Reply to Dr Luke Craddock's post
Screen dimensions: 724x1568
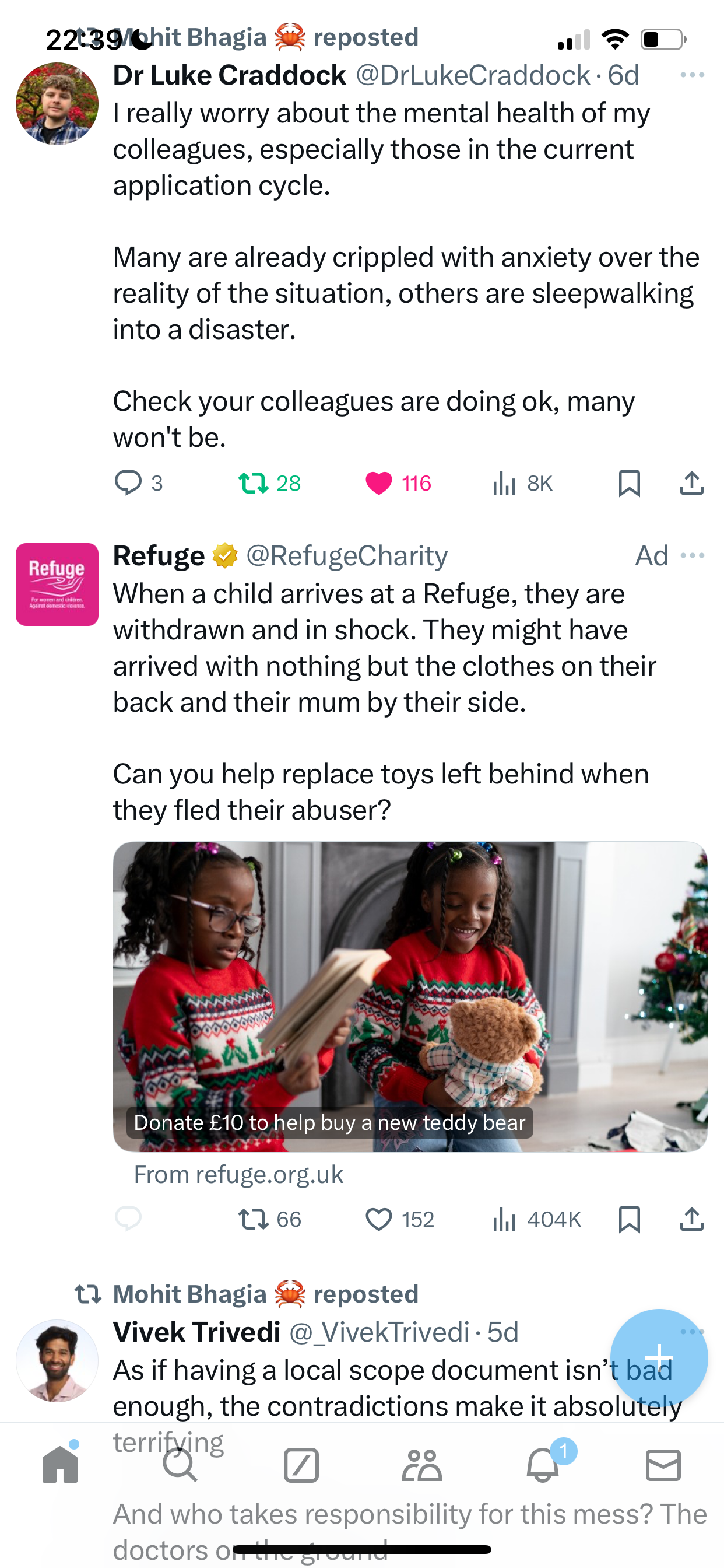click(x=139, y=484)
